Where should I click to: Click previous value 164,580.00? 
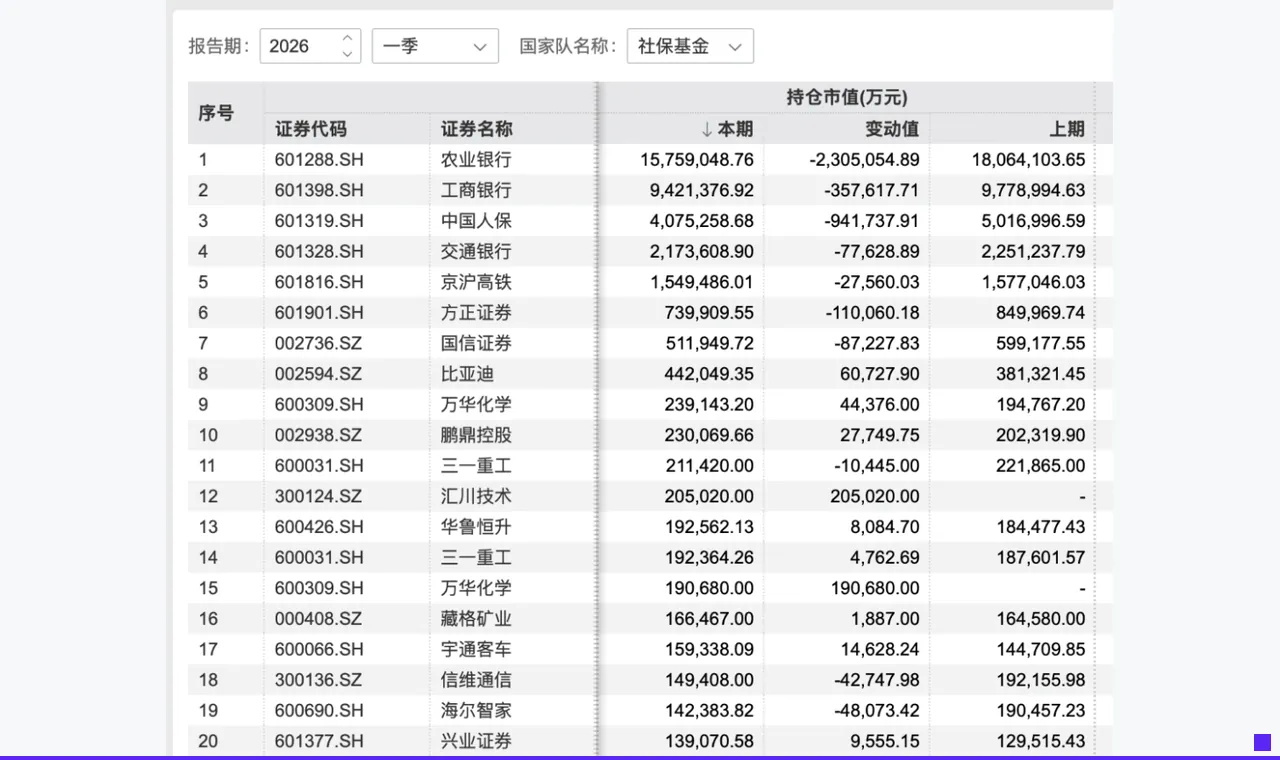[x=1041, y=619]
